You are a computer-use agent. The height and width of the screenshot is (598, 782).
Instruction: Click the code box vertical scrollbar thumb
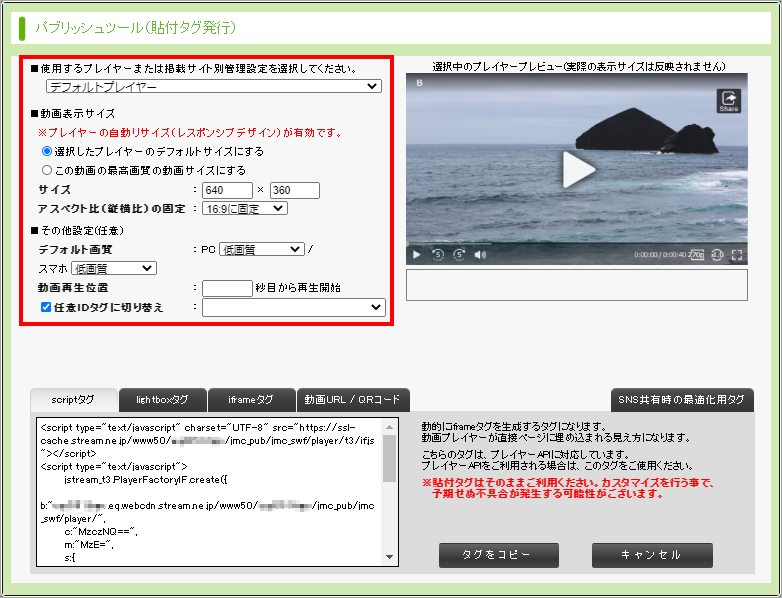click(390, 458)
